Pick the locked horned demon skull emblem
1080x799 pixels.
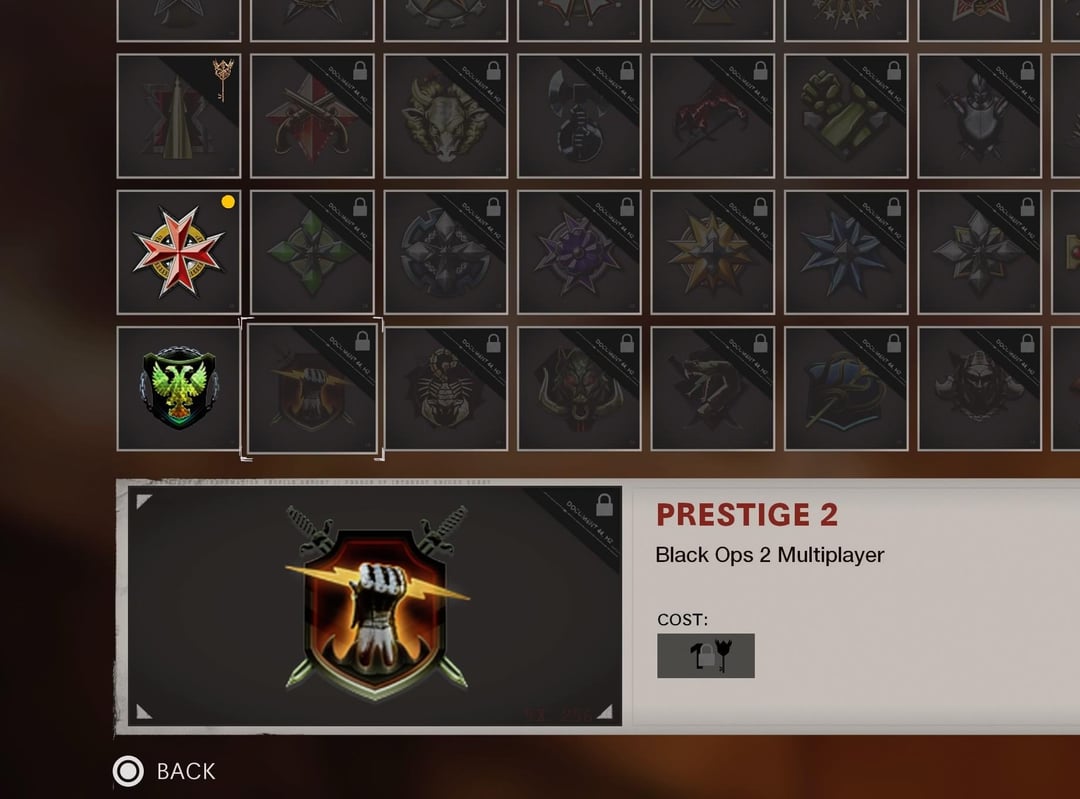(579, 388)
